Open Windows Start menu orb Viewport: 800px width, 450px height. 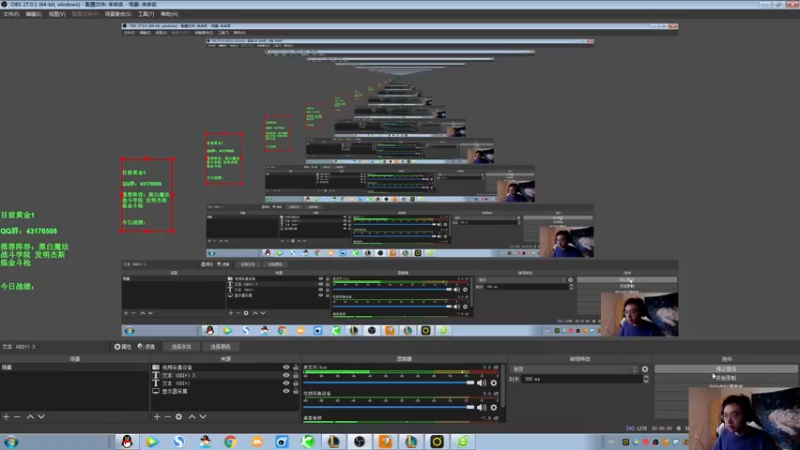[11, 442]
